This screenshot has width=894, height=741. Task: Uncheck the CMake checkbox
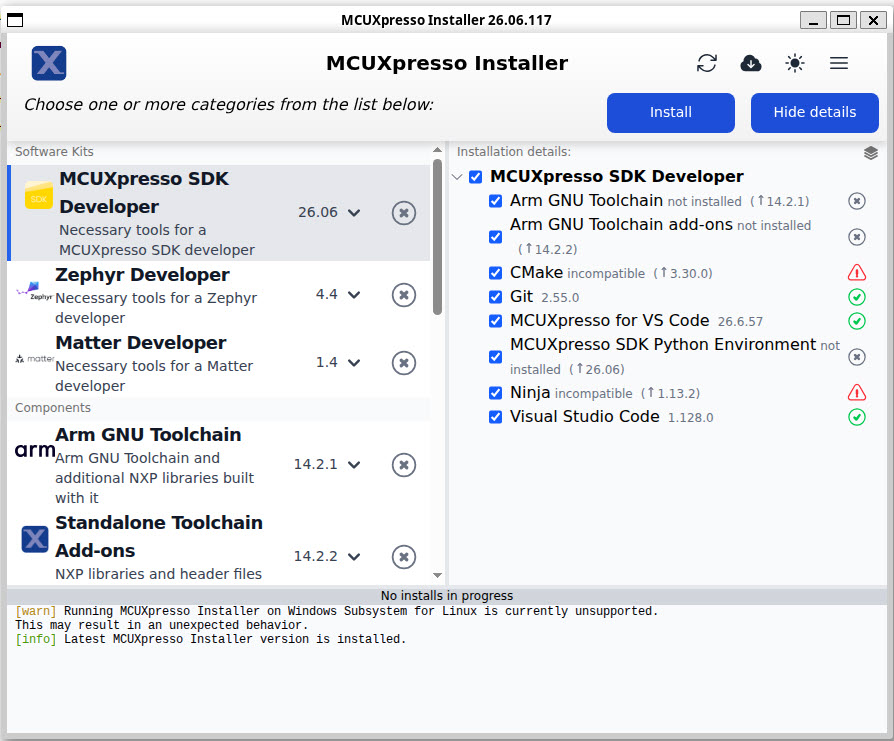coord(495,273)
